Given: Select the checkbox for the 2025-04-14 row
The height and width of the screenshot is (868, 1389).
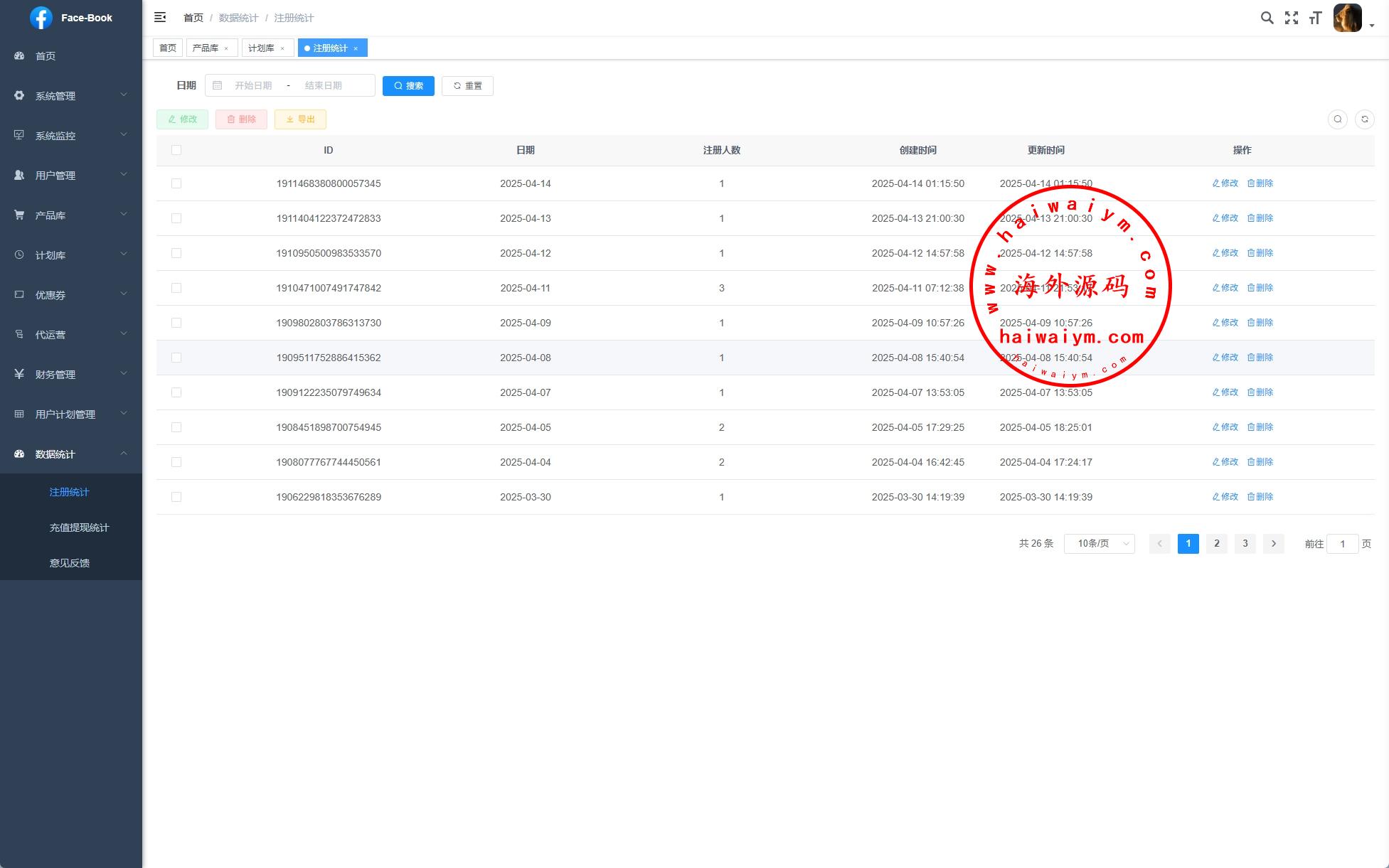Looking at the screenshot, I should click(x=176, y=183).
